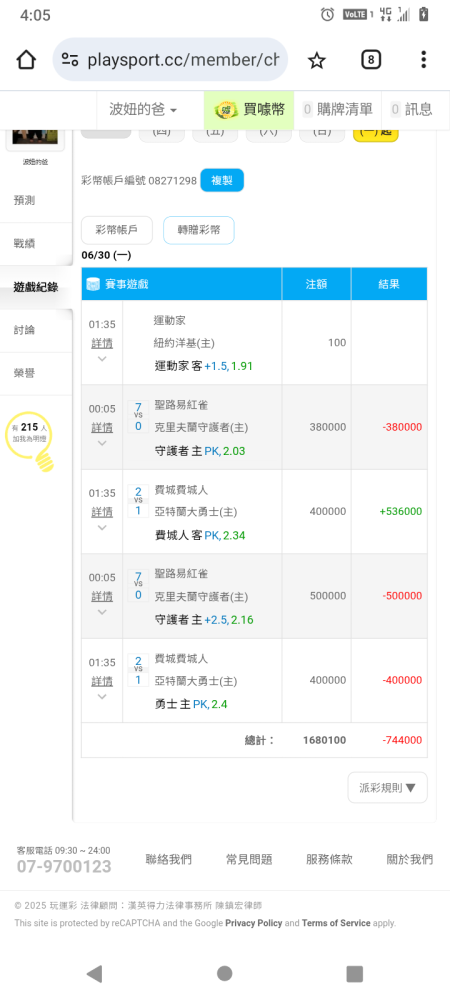
Task: Tap the lightbulb 215 followers badge
Action: (31, 440)
